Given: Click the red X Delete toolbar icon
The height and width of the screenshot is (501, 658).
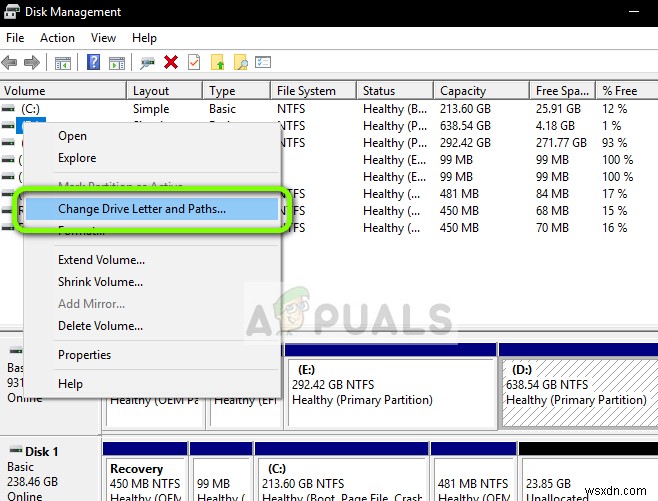Looking at the screenshot, I should point(171,63).
